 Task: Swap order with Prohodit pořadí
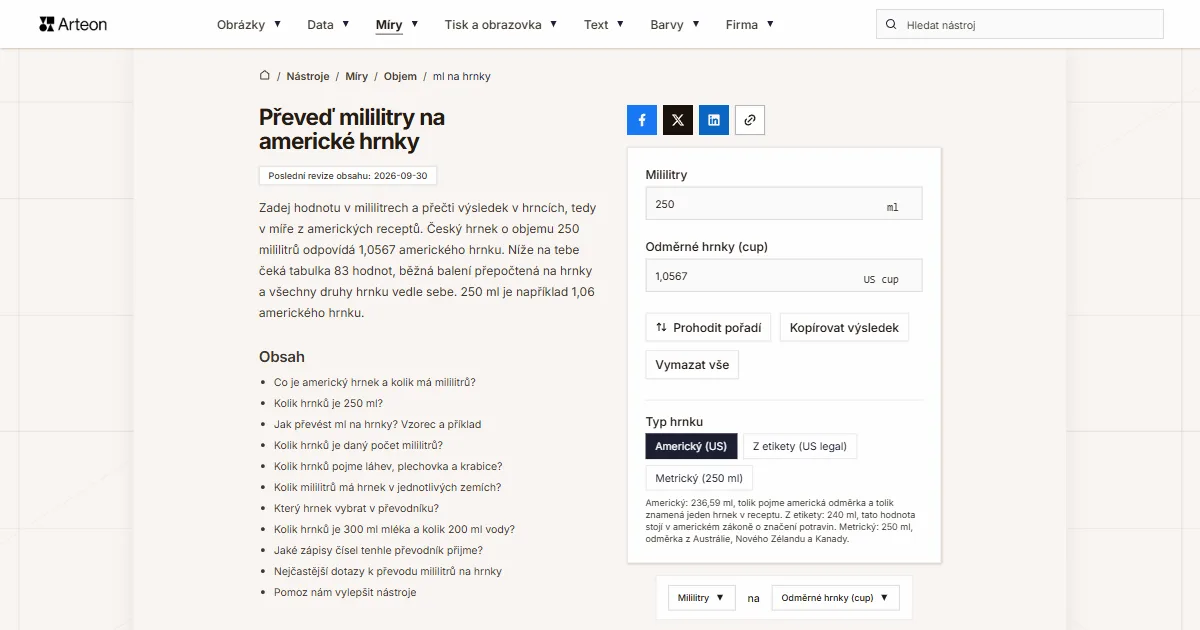point(708,327)
